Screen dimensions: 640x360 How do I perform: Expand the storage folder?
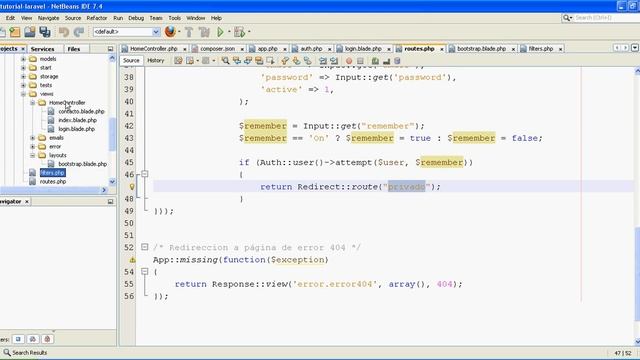[23, 76]
